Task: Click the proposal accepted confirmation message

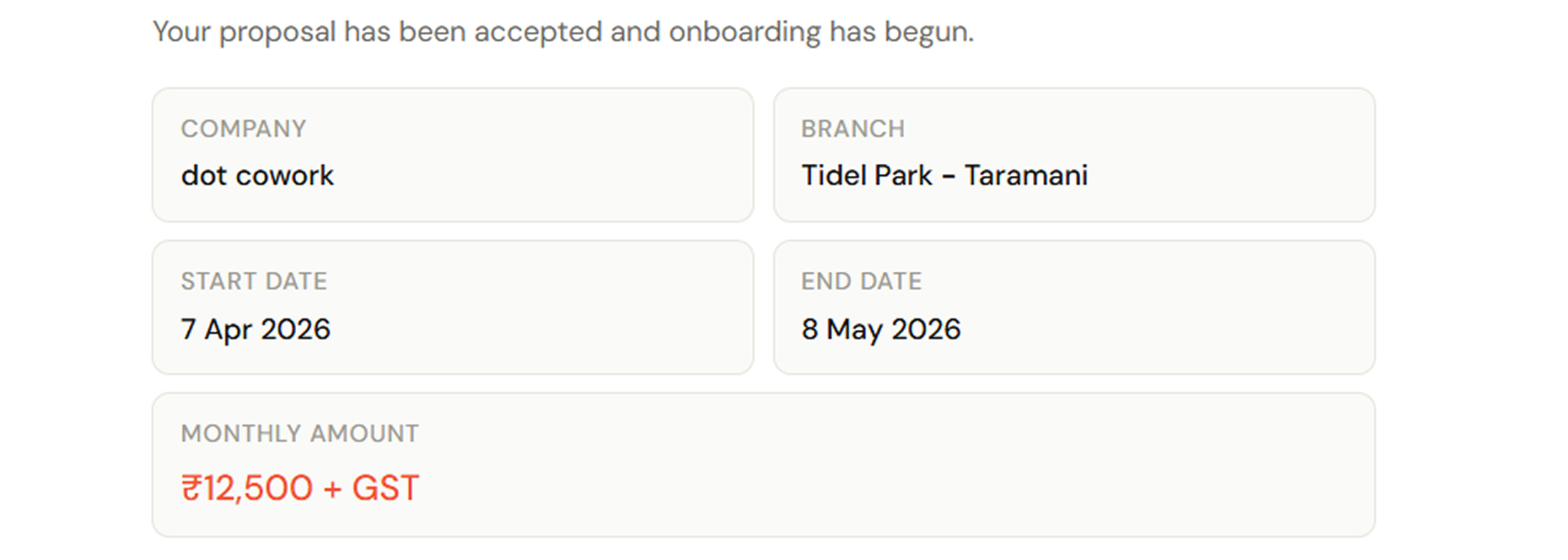Action: click(562, 32)
